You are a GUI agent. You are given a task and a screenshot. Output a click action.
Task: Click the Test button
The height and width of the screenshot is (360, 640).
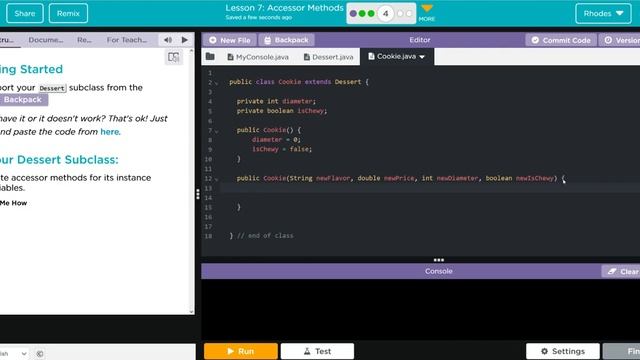coord(317,351)
